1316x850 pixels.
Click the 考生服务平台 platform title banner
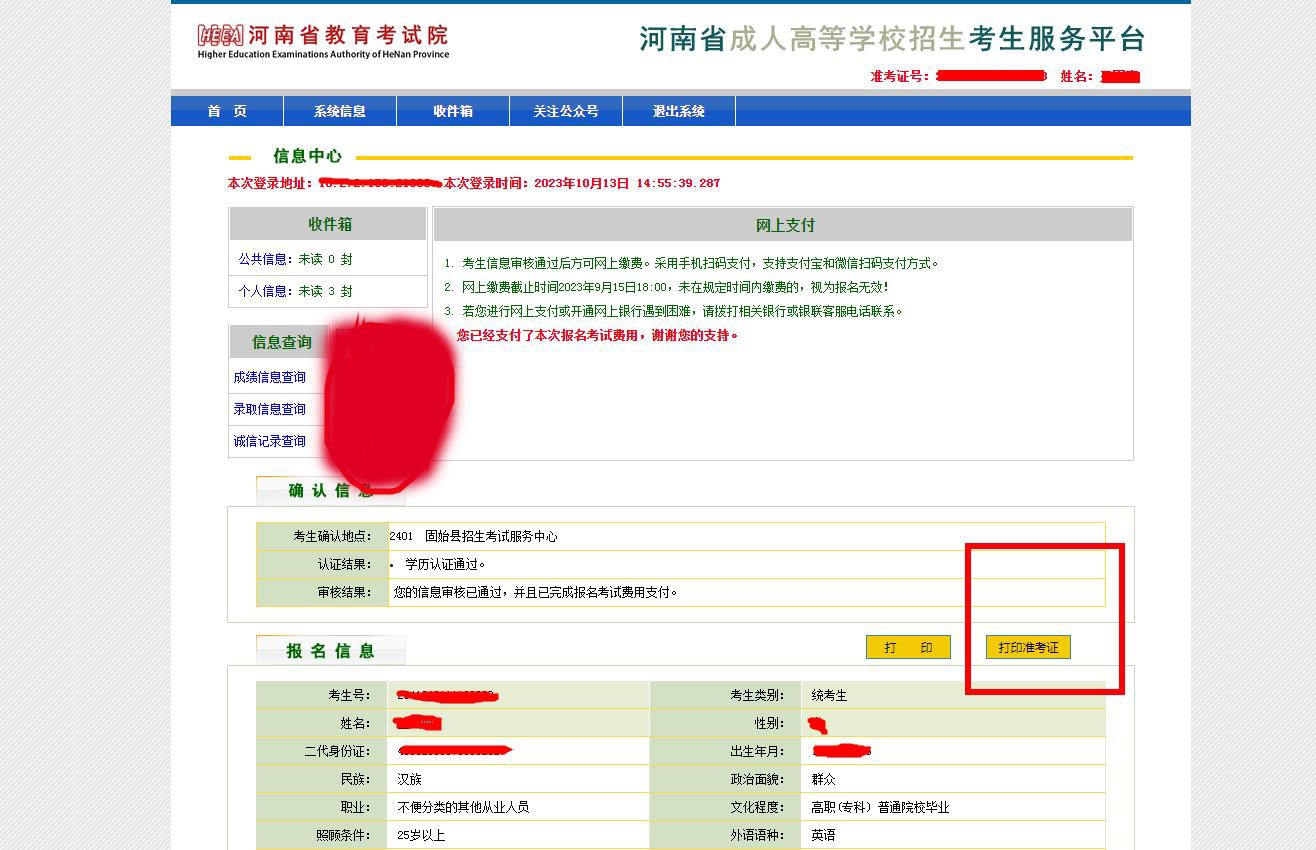[891, 40]
